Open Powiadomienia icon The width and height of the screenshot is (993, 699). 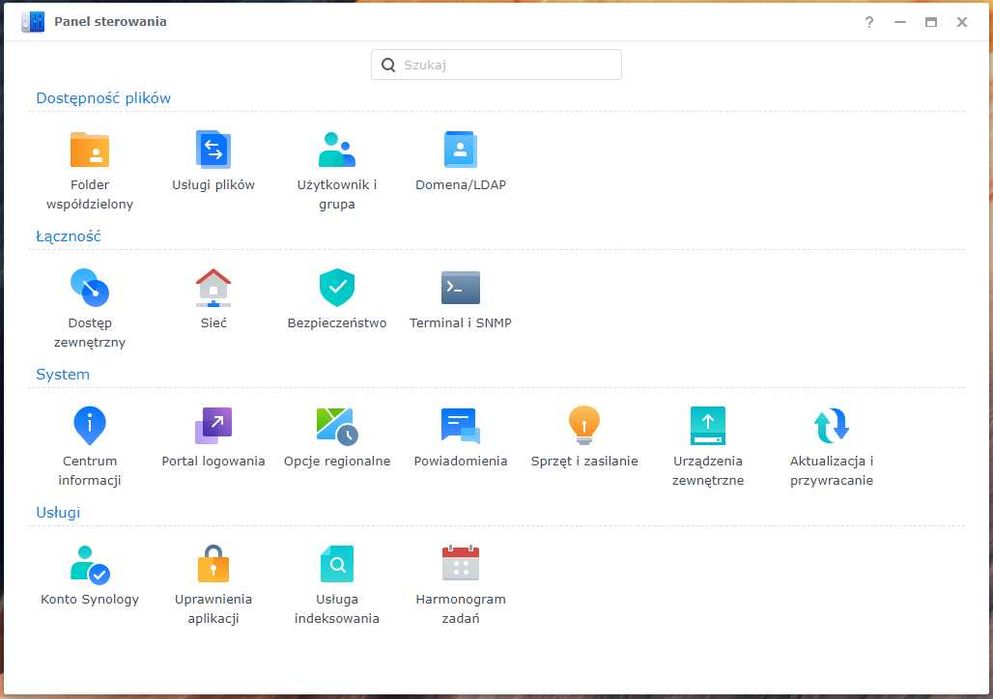[460, 426]
